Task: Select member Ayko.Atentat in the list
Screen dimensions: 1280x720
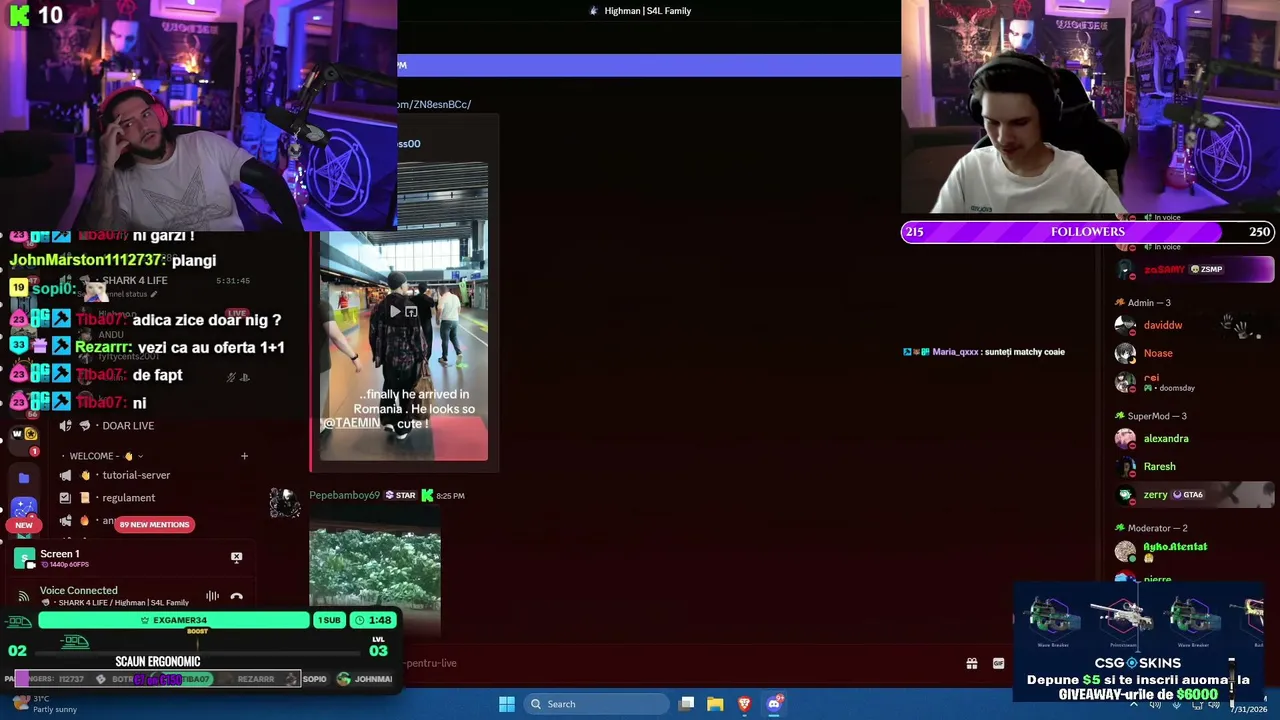Action: 1194,551
